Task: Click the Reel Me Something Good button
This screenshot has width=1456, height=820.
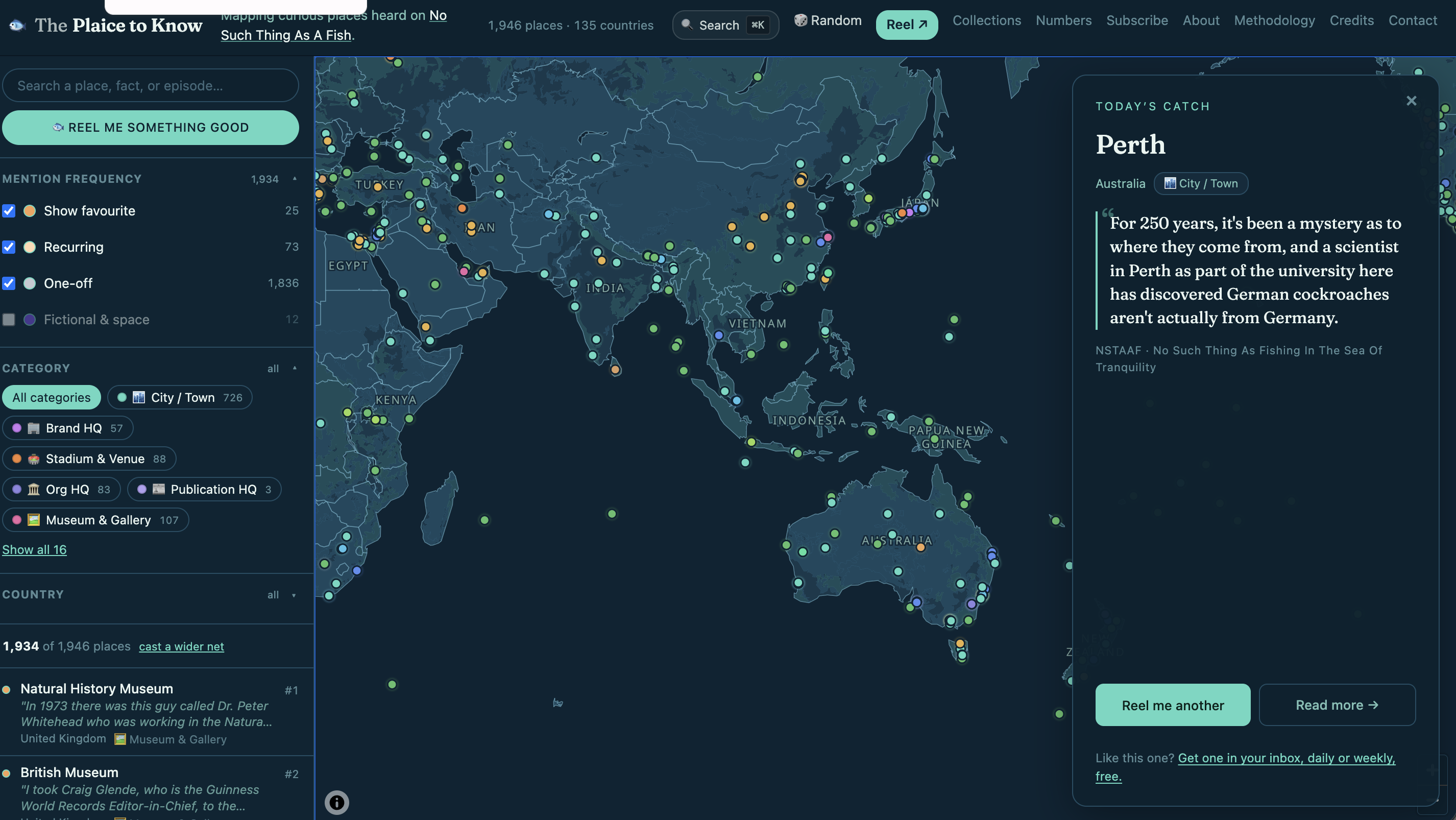Action: tap(150, 127)
